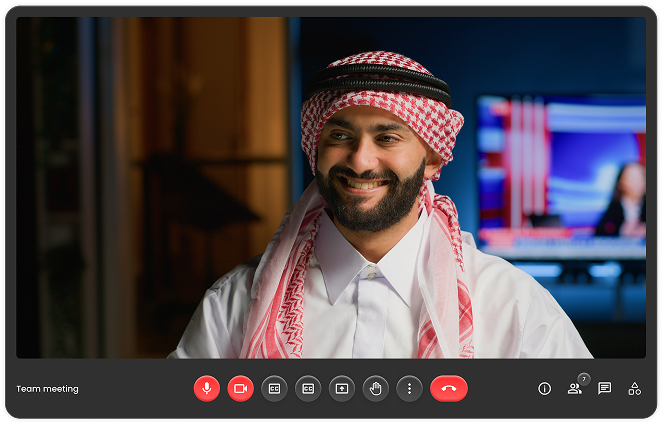This screenshot has width=662, height=424.
Task: Click the CC button next to present screen
Action: click(308, 388)
